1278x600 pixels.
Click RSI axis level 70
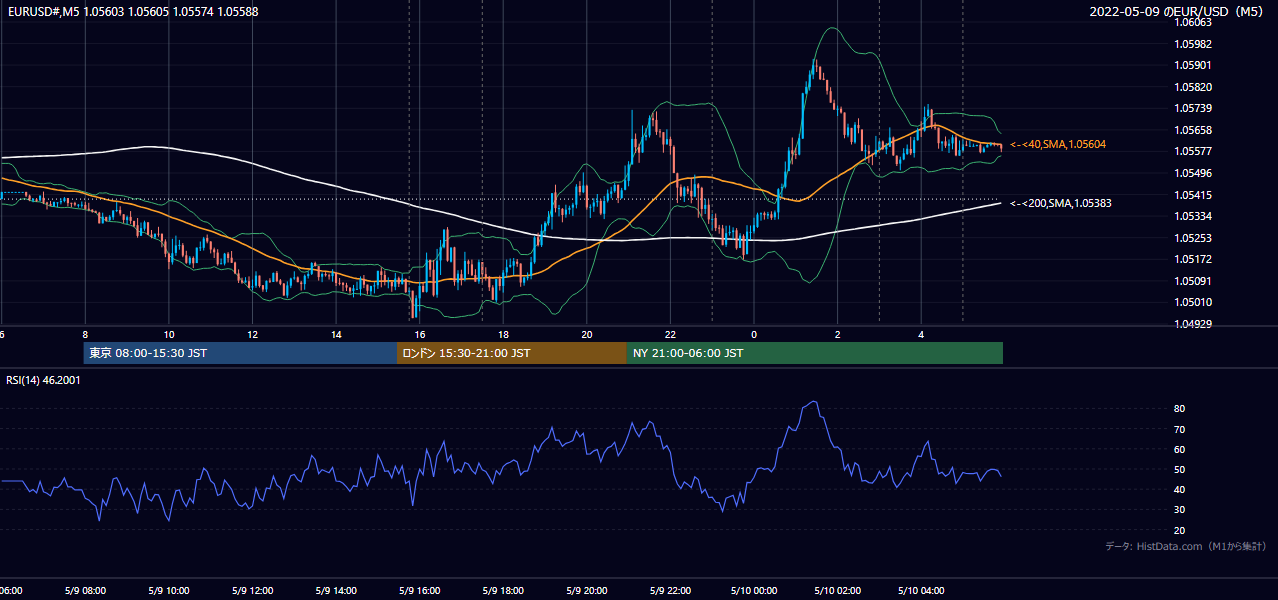point(1180,429)
